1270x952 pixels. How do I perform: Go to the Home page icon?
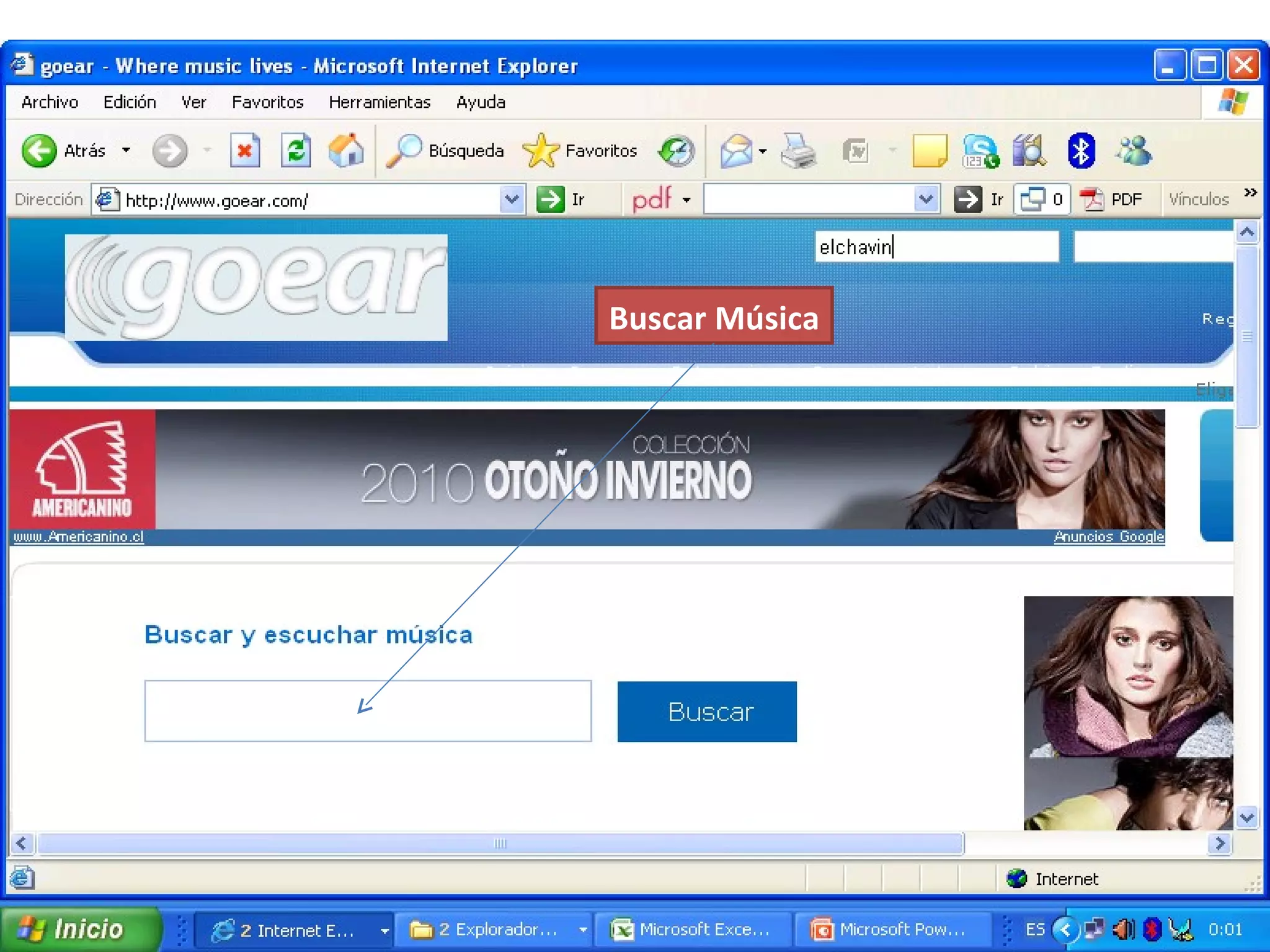pos(346,151)
